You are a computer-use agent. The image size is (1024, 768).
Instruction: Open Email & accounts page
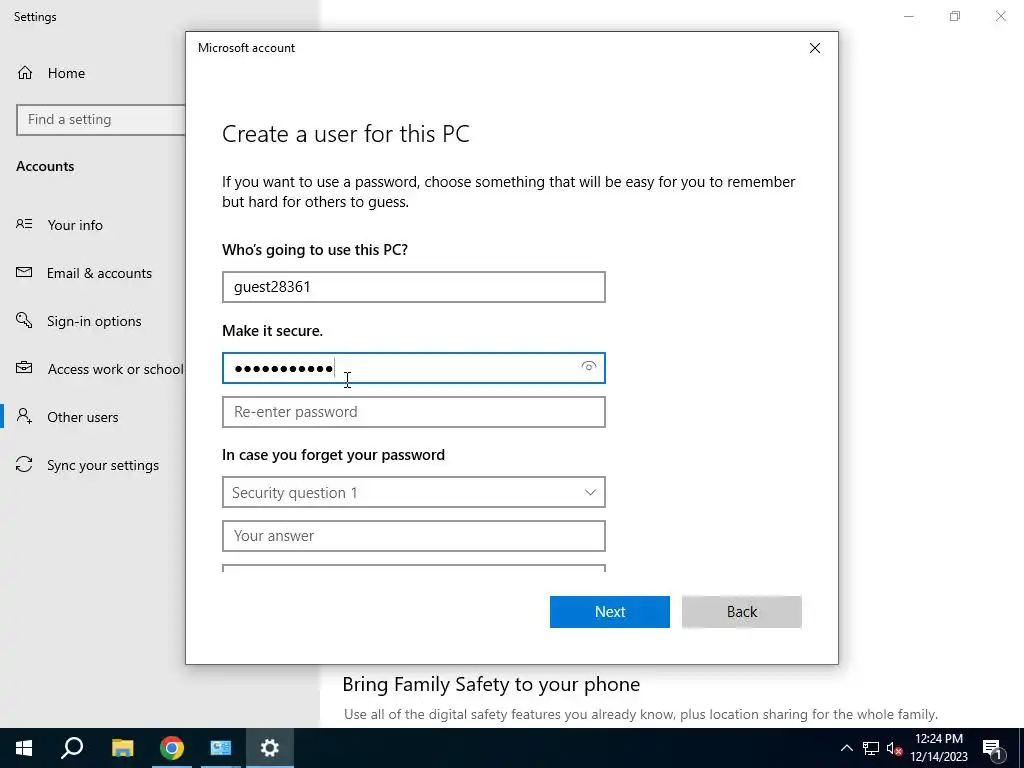click(99, 274)
